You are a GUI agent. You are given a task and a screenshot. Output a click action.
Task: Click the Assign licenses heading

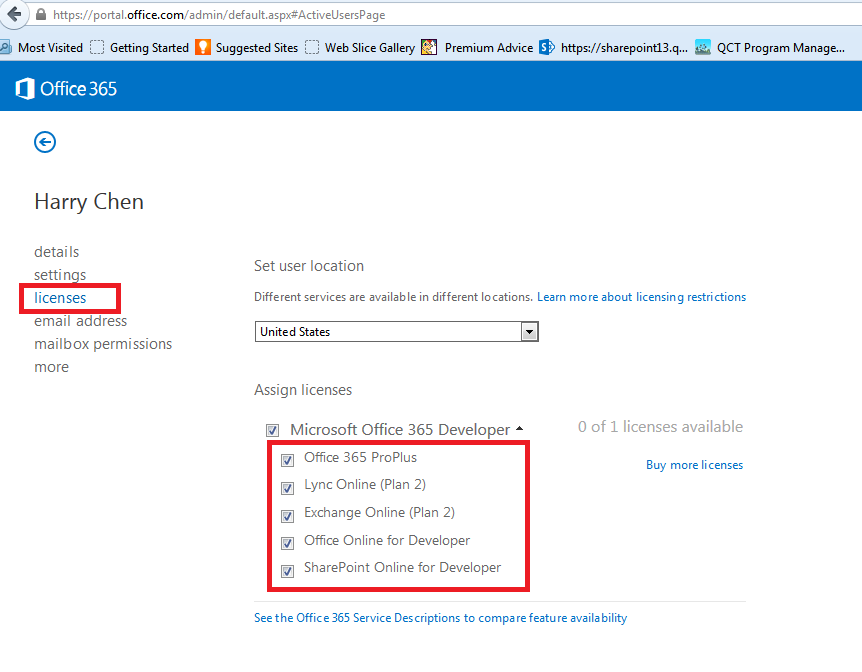303,390
